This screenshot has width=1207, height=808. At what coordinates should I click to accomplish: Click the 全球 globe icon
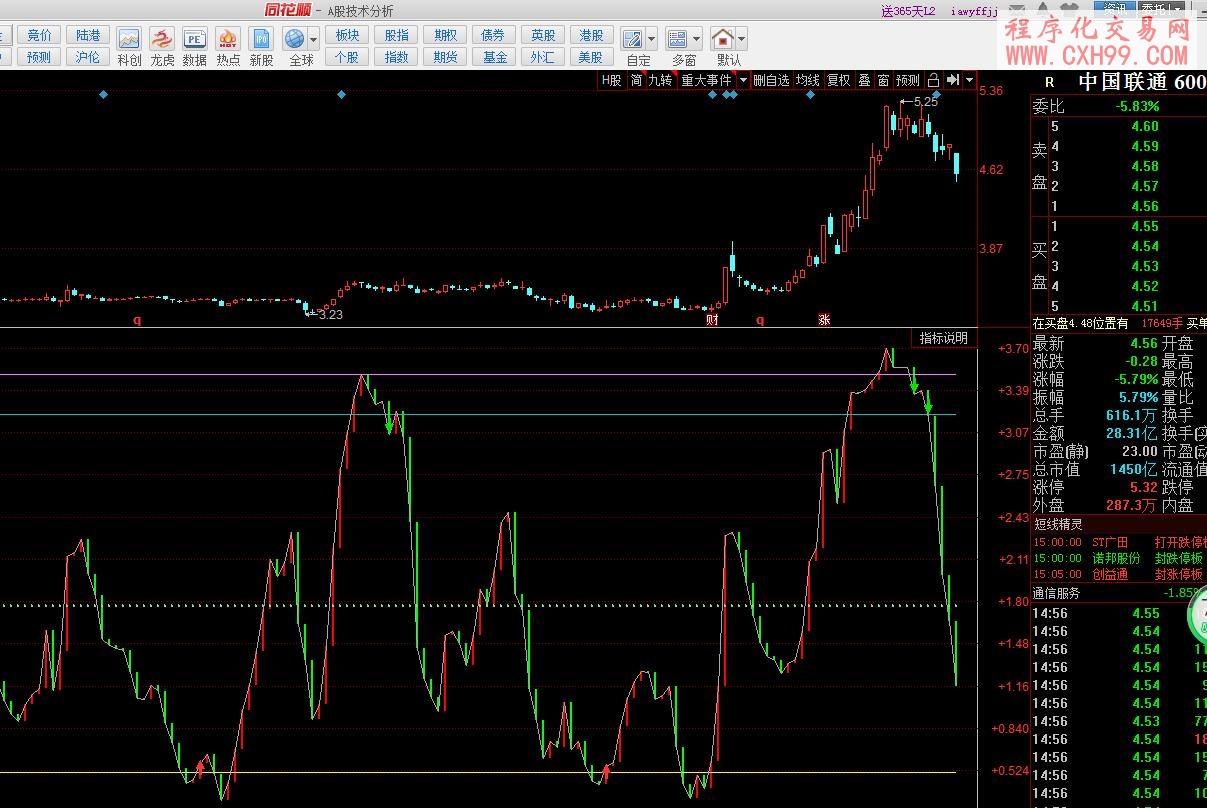(x=295, y=39)
